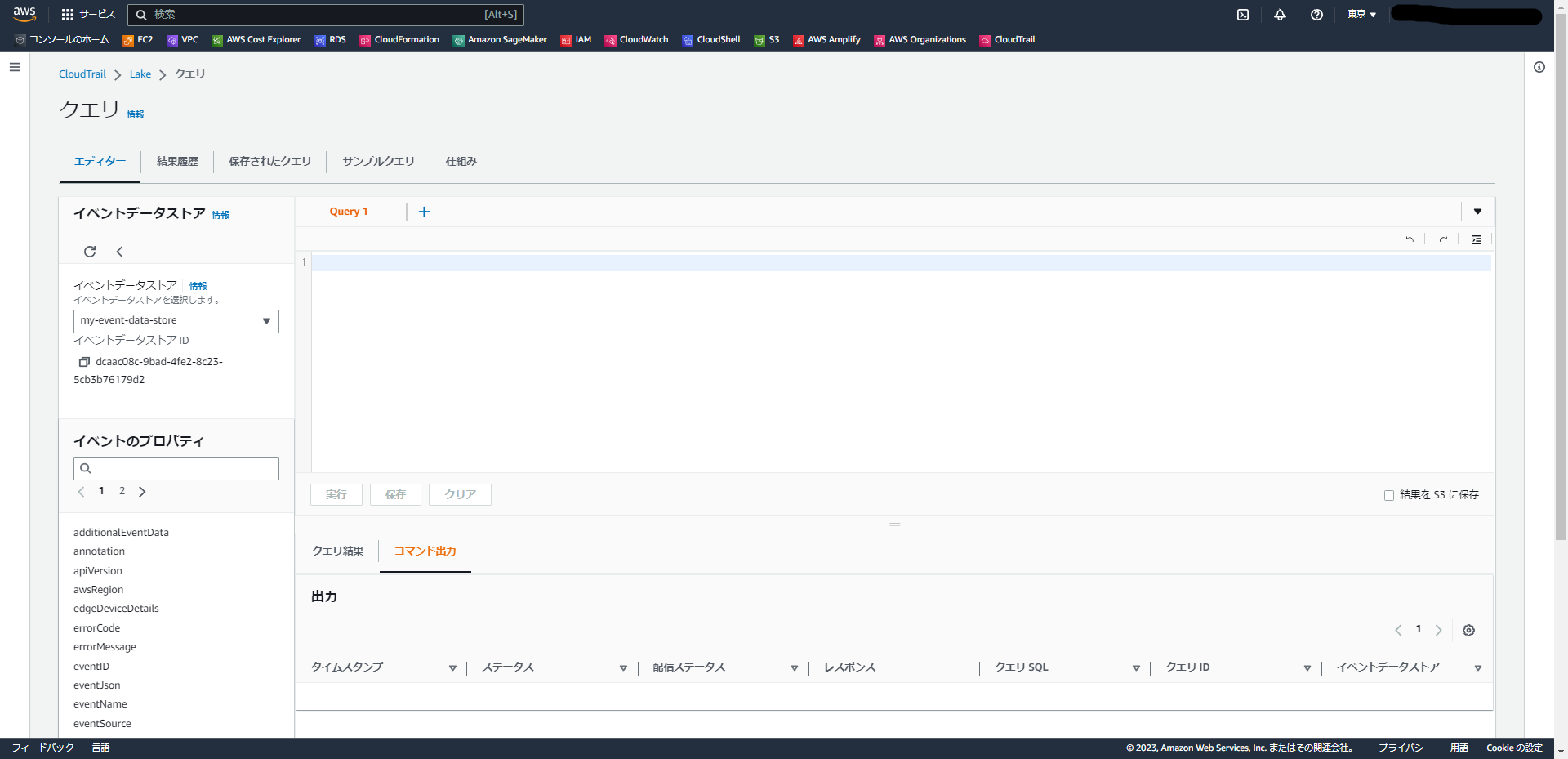This screenshot has height=759, width=1568.
Task: Open the my-event-data-store dropdown
Action: coord(176,321)
